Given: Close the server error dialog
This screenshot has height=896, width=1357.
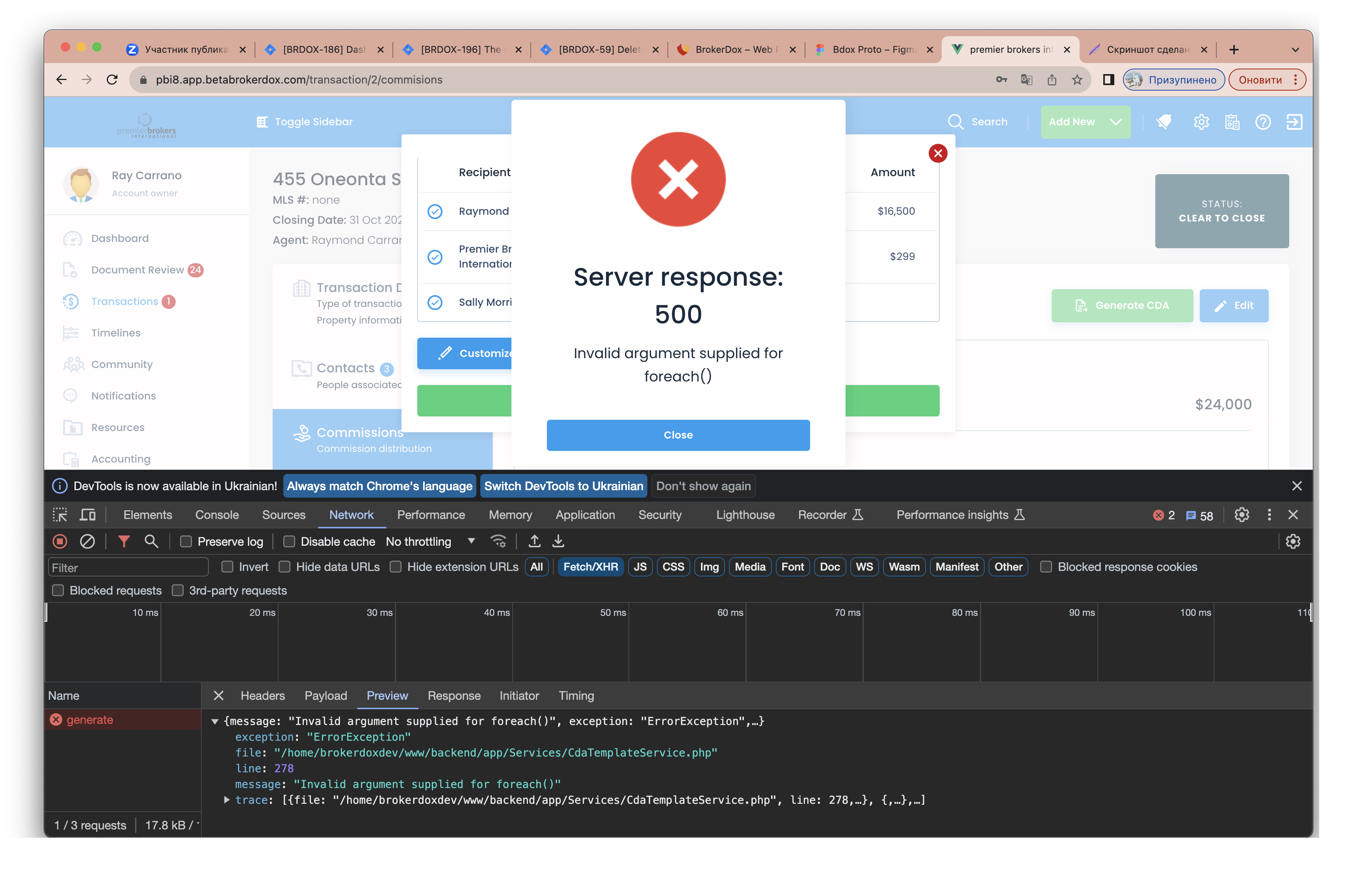Looking at the screenshot, I should 678,435.
